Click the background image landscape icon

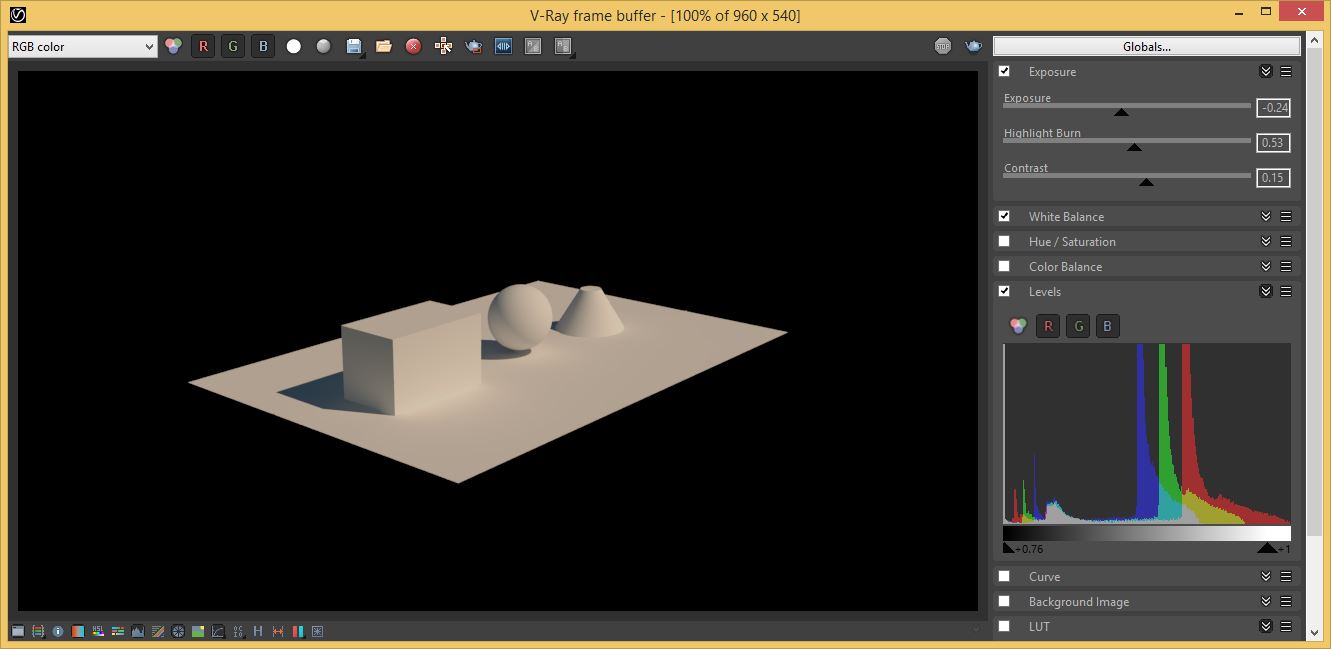coord(198,631)
